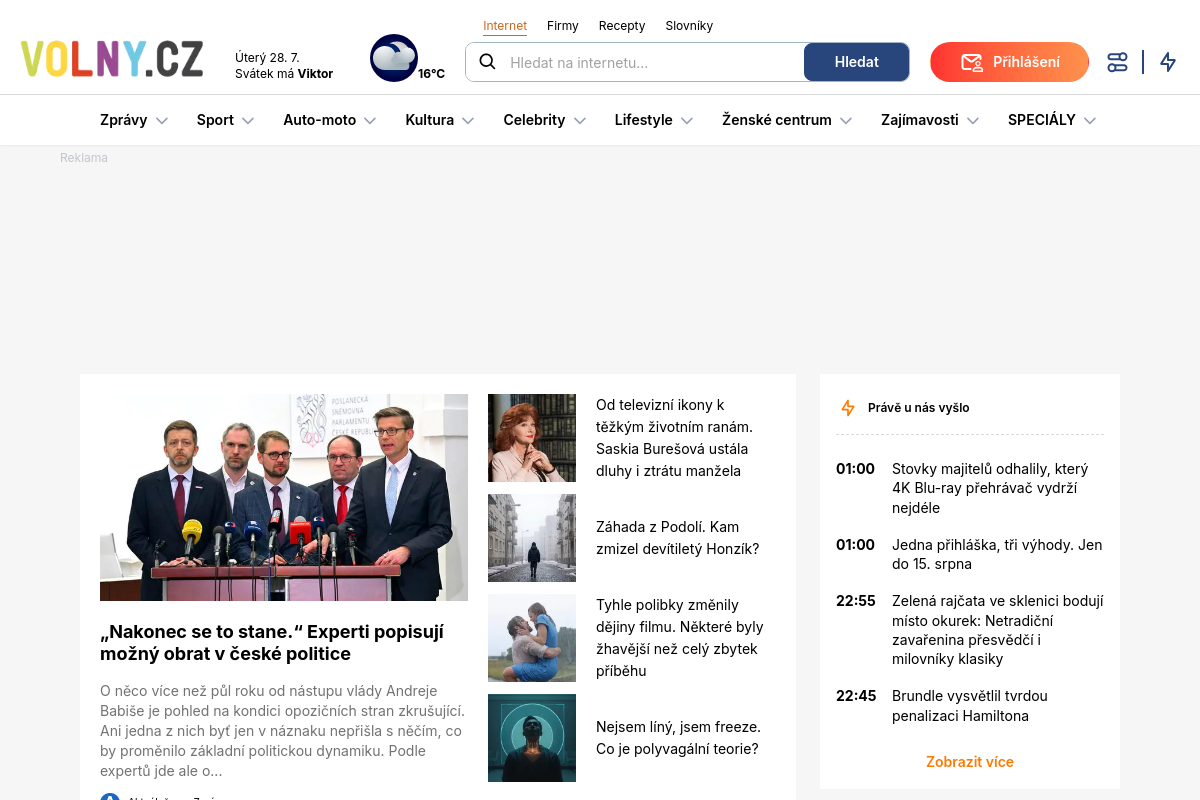
Task: Expand the Zprávy menu chevron
Action: [162, 120]
